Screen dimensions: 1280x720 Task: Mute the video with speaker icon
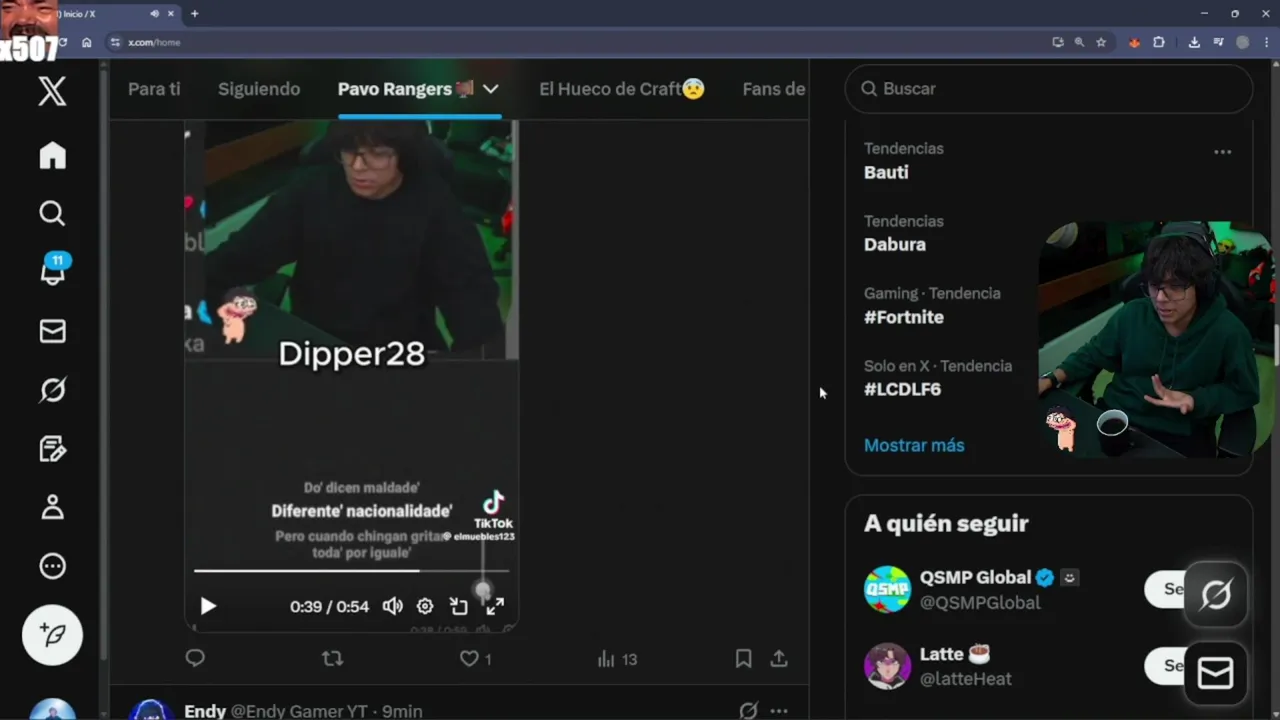[393, 606]
